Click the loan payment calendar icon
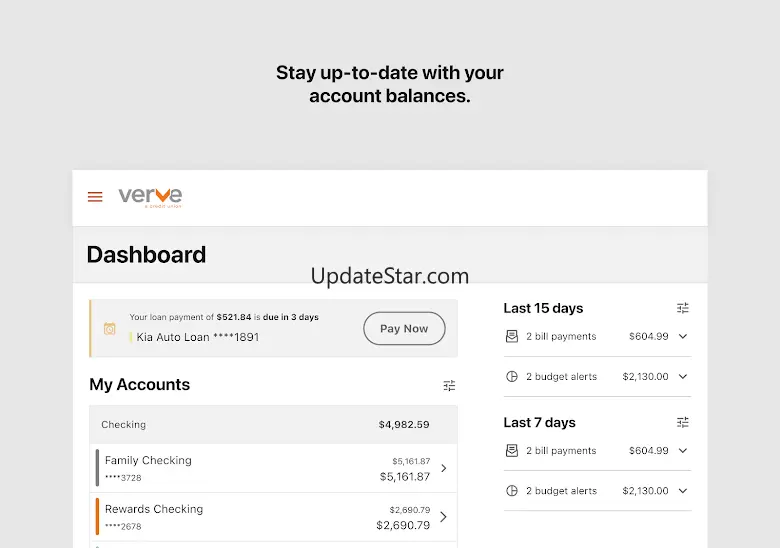The height and width of the screenshot is (548, 780). [109, 328]
